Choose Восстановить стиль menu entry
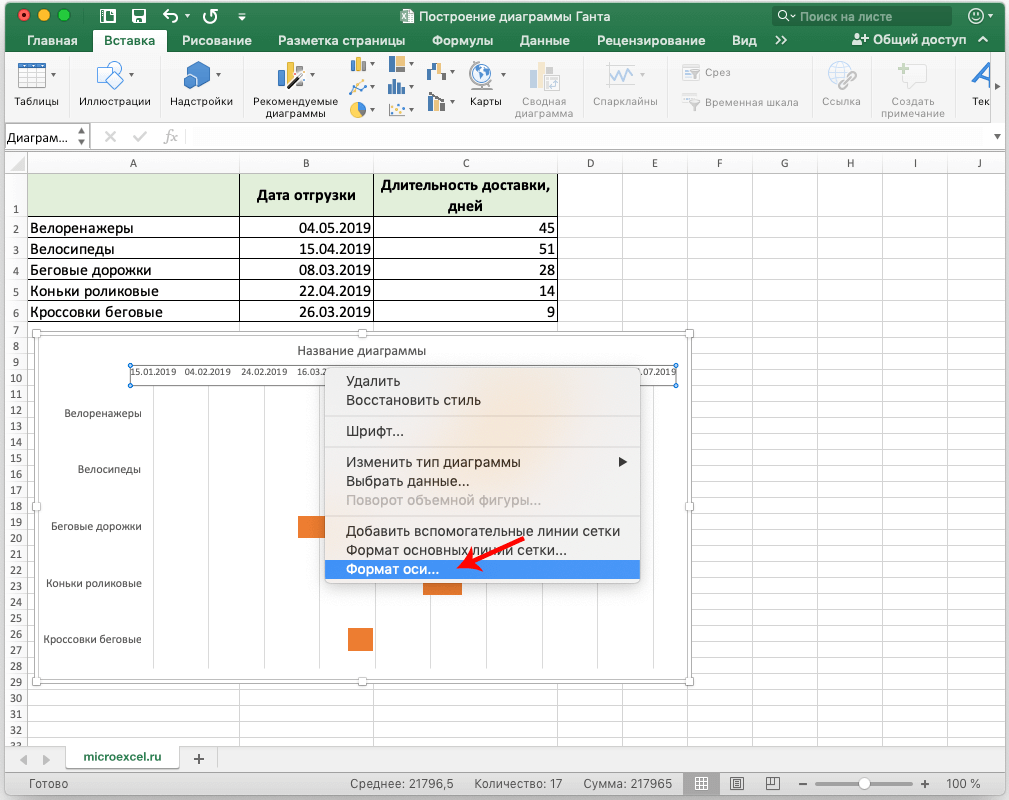This screenshot has height=800, width=1009. click(483, 400)
